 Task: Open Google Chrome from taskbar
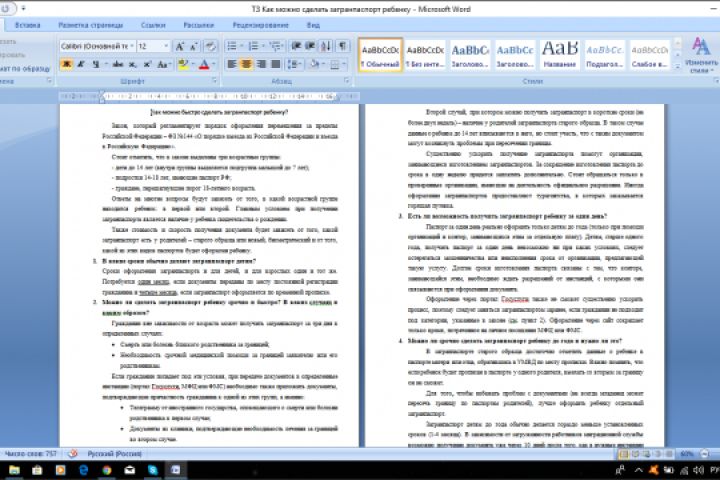[x=107, y=470]
